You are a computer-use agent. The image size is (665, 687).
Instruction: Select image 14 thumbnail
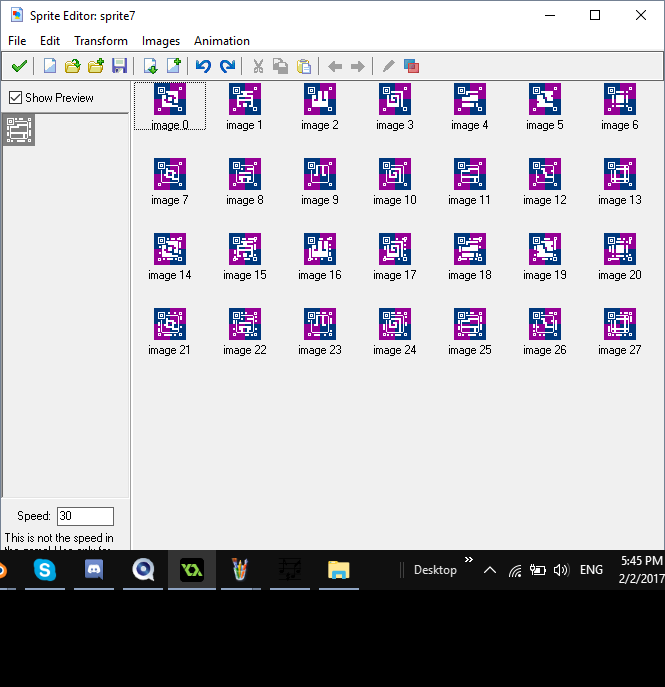click(170, 249)
